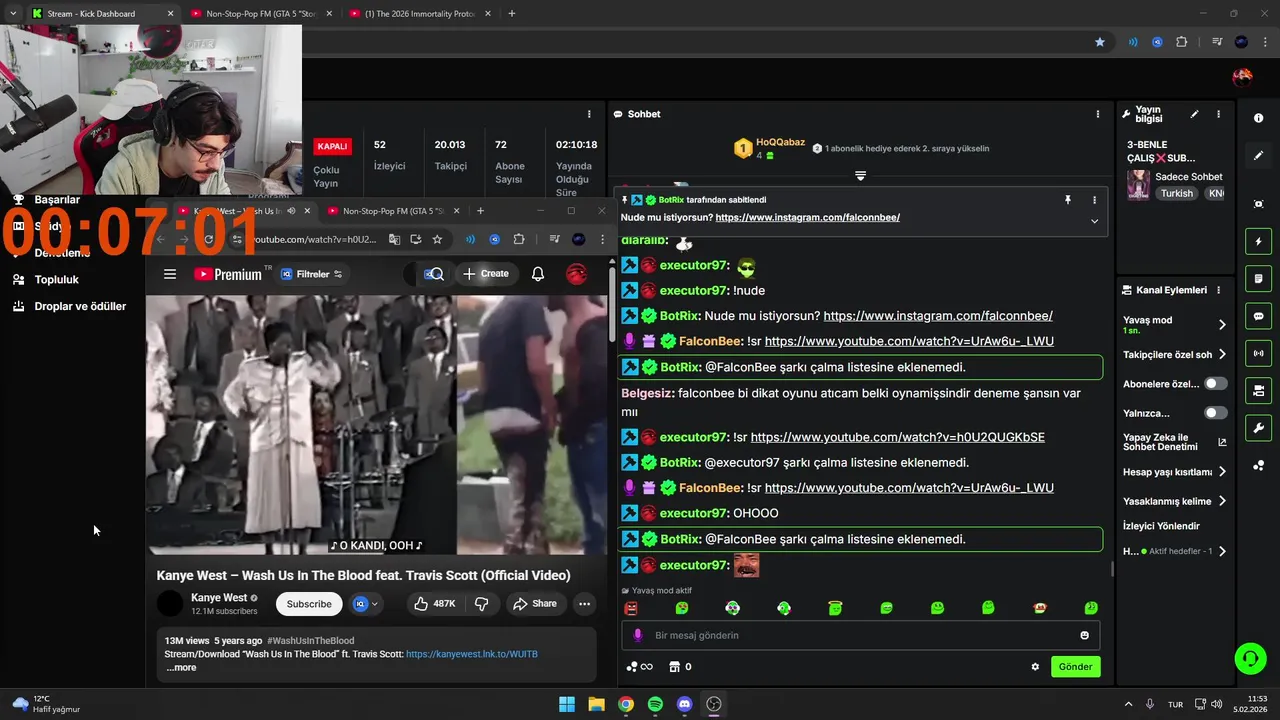Viewport: 1280px width, 720px height.
Task: Click green headset support button
Action: pyautogui.click(x=1250, y=658)
